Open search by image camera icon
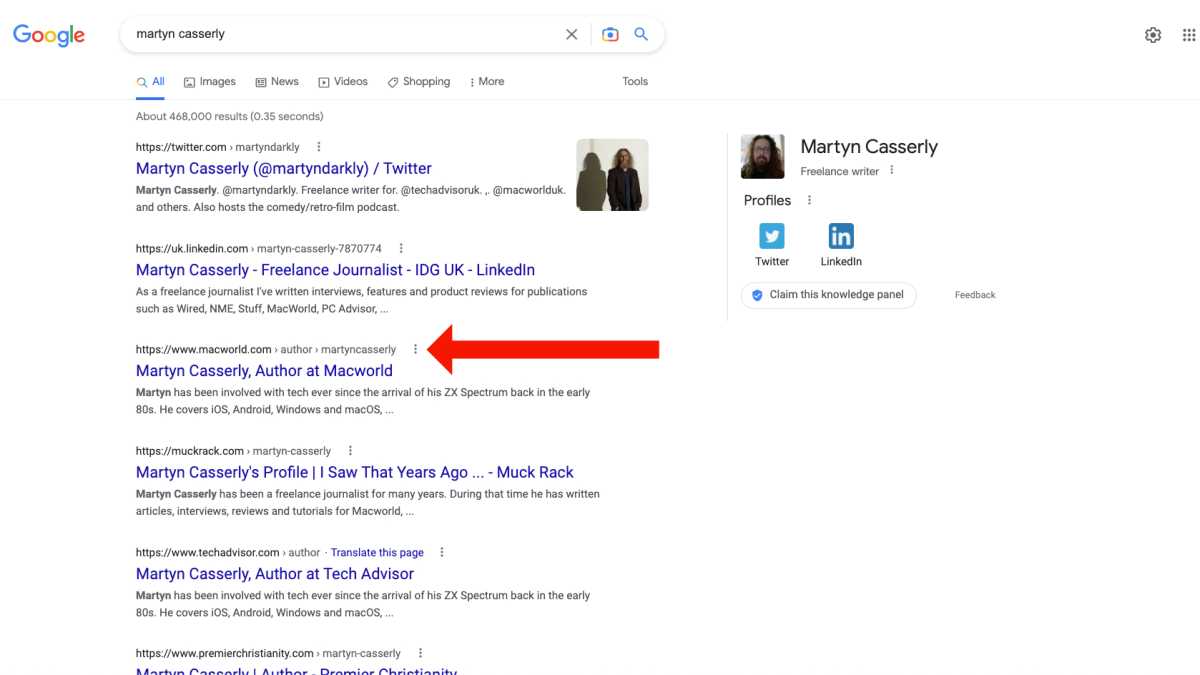 pyautogui.click(x=610, y=34)
